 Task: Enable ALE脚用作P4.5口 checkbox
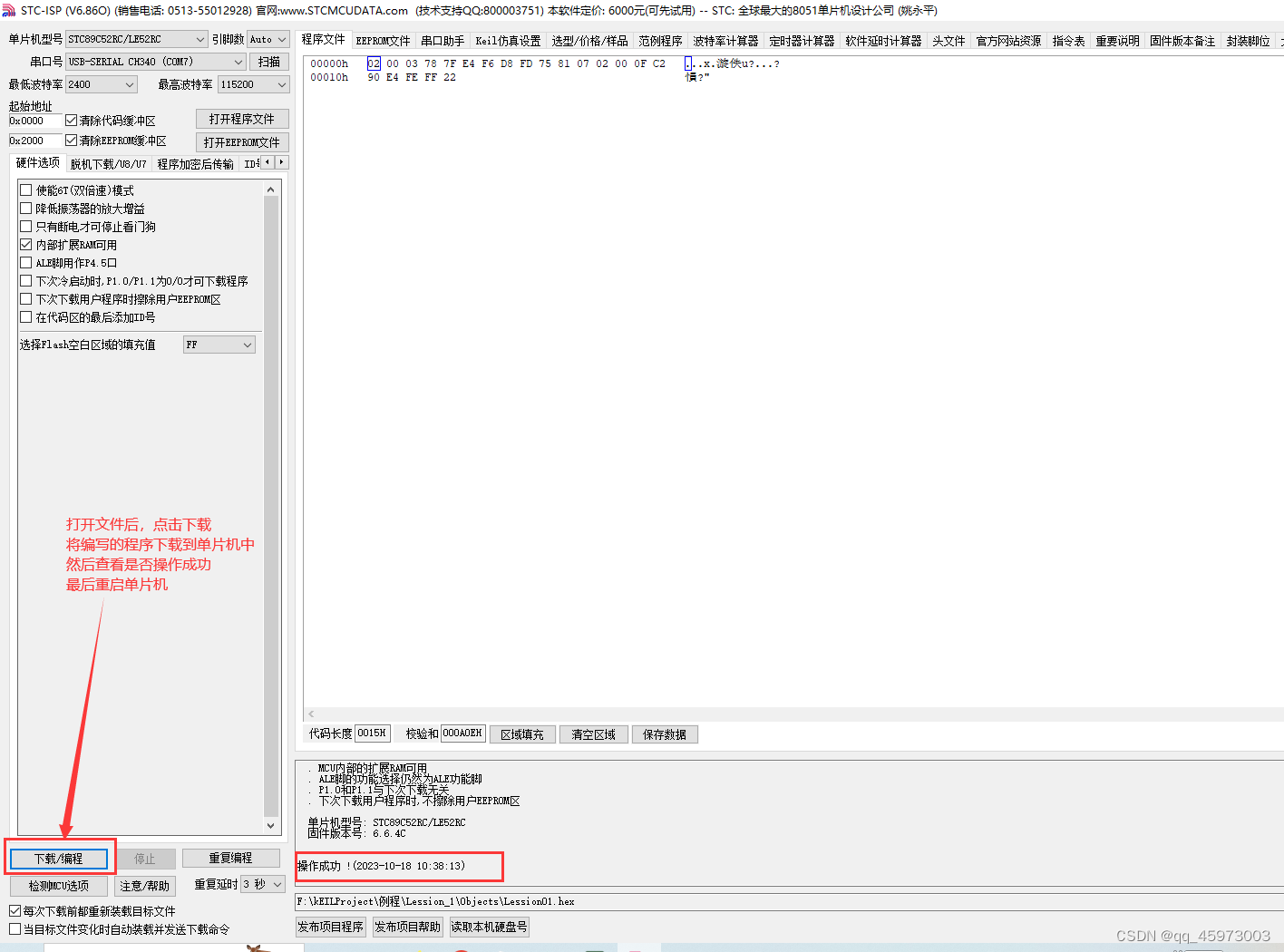26,263
